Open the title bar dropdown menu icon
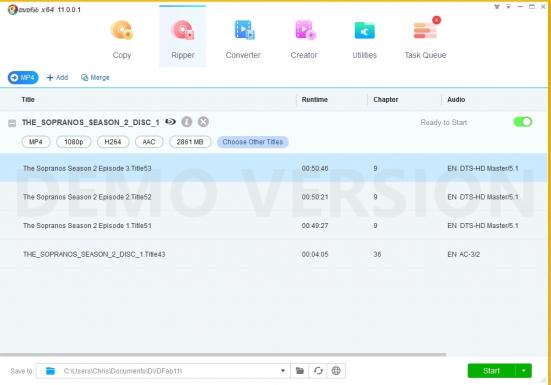Image resolution: width=551 pixels, height=385 pixels. click(508, 7)
